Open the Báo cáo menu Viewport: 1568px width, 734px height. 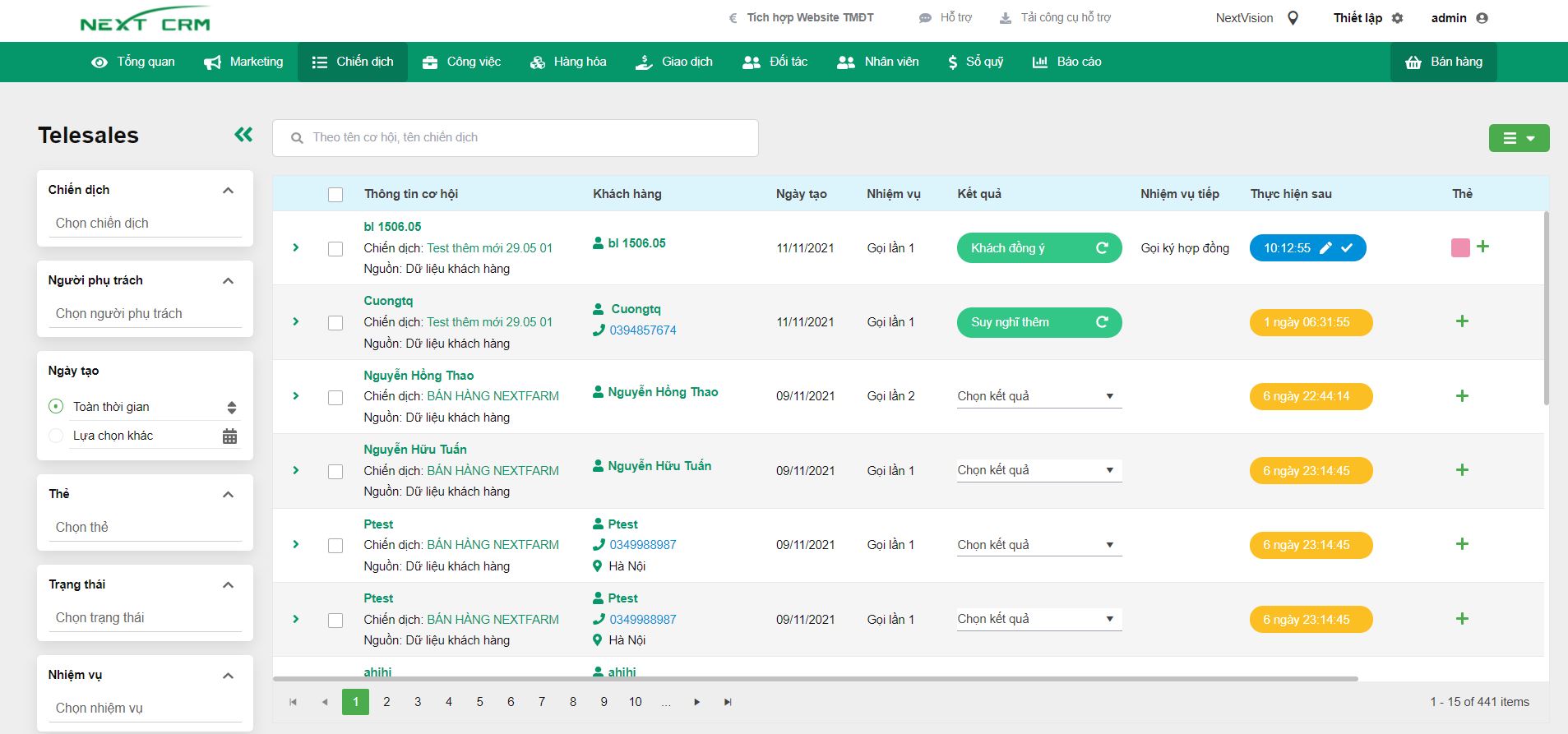1066,62
